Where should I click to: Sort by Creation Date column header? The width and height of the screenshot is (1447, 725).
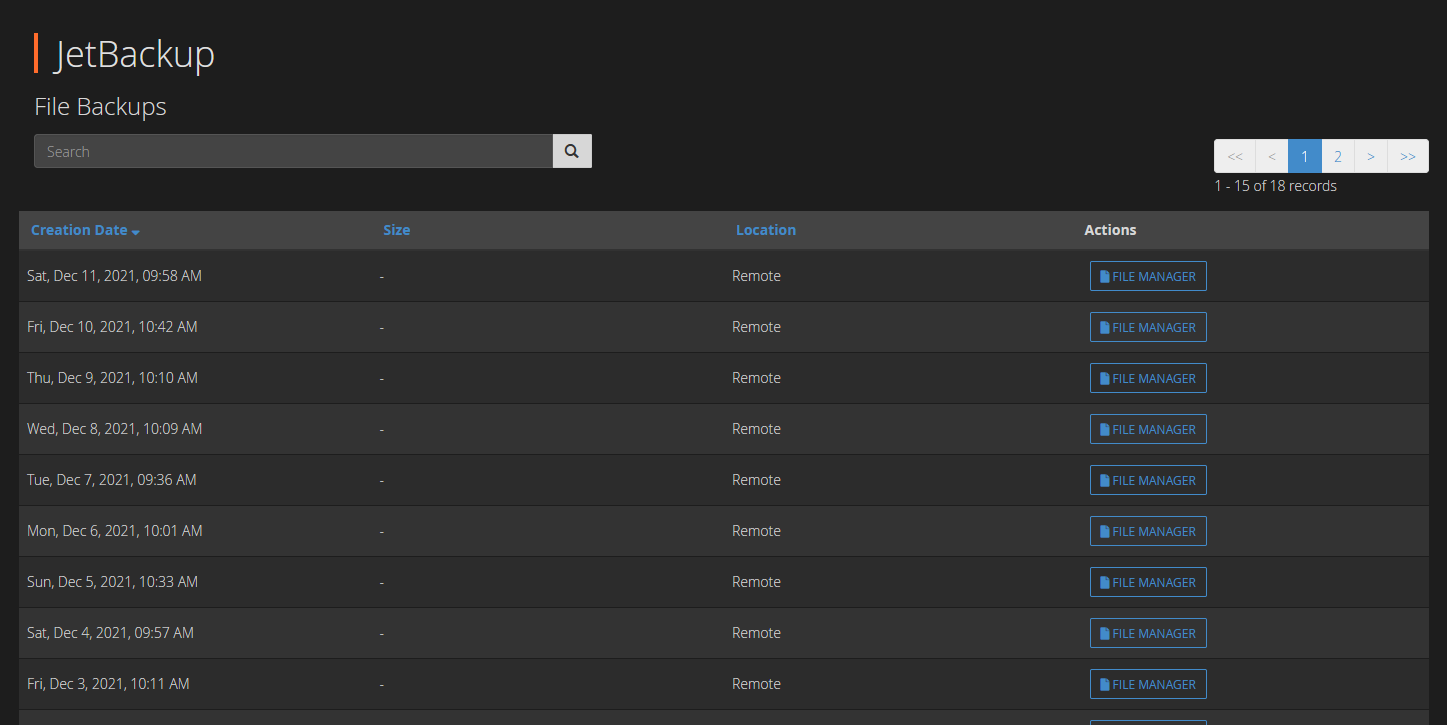click(79, 230)
